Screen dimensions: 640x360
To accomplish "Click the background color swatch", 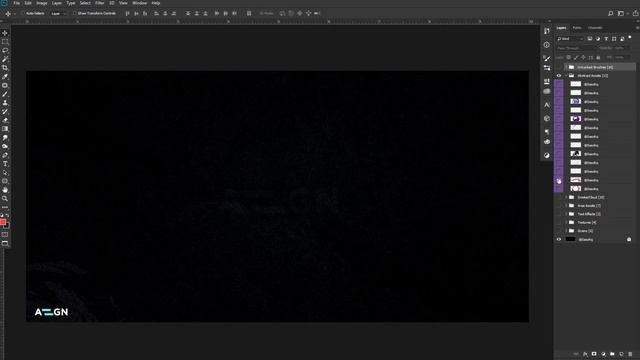I will (7, 226).
